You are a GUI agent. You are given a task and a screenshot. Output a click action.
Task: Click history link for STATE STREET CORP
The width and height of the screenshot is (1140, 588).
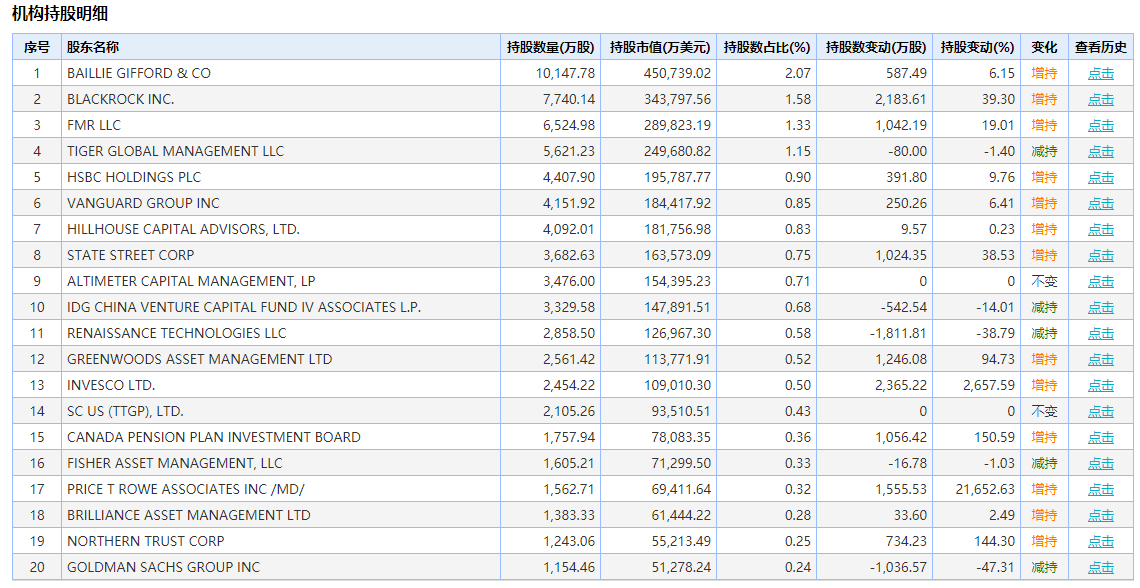click(1100, 256)
